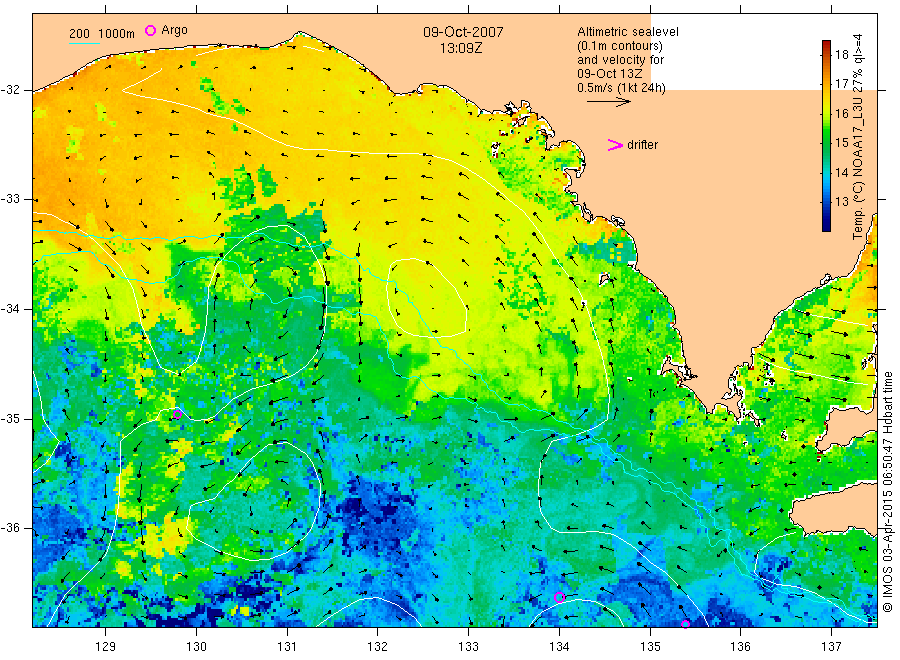
Task: Click the longitude label '134'
Action: (x=559, y=647)
